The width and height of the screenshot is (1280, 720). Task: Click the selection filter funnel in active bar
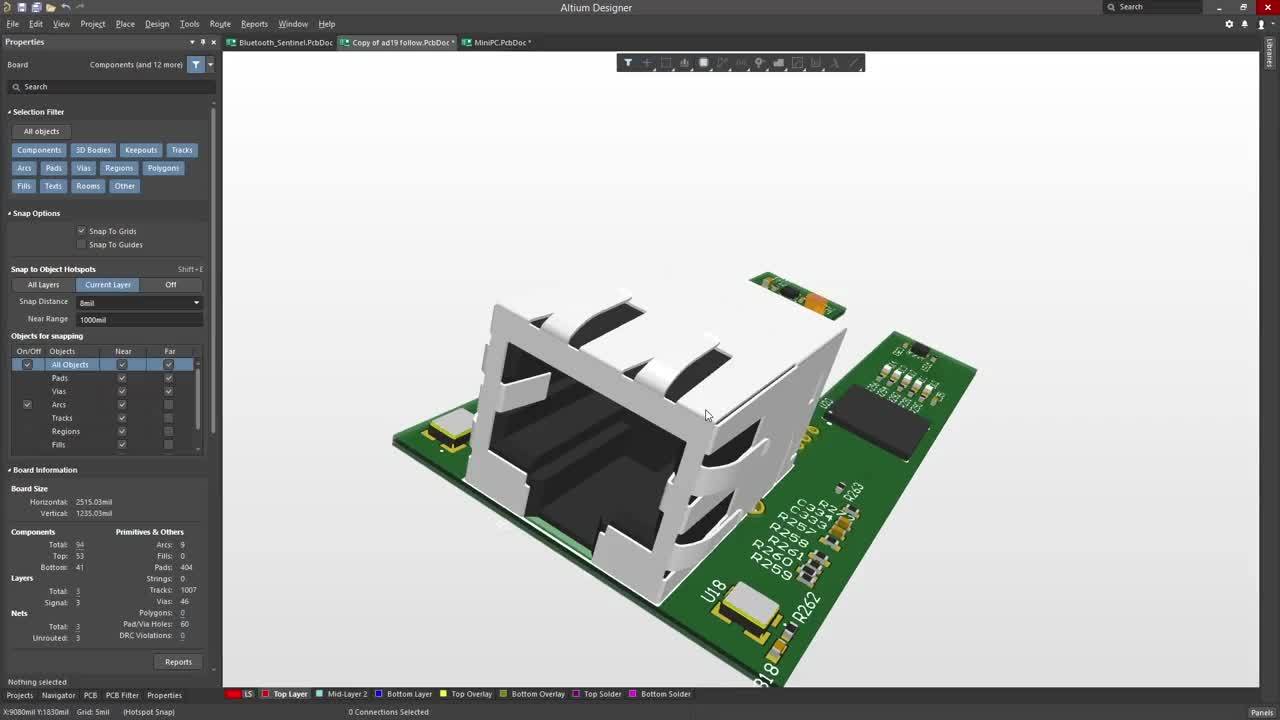pyautogui.click(x=628, y=63)
